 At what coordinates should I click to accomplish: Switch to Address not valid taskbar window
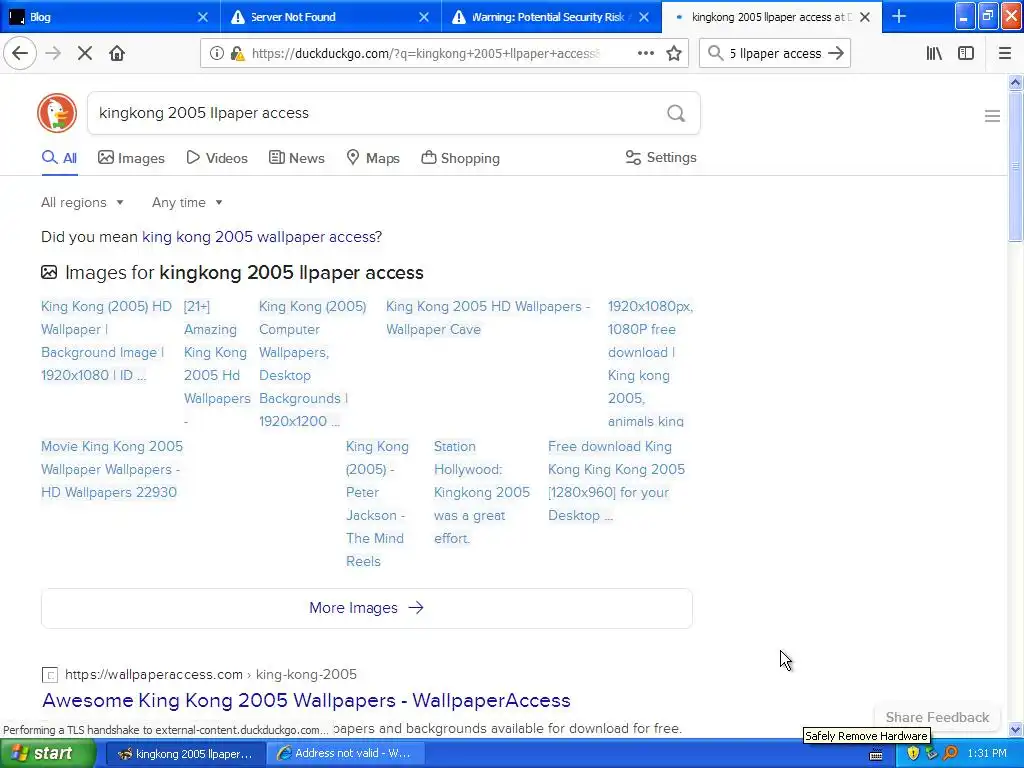(x=345, y=754)
